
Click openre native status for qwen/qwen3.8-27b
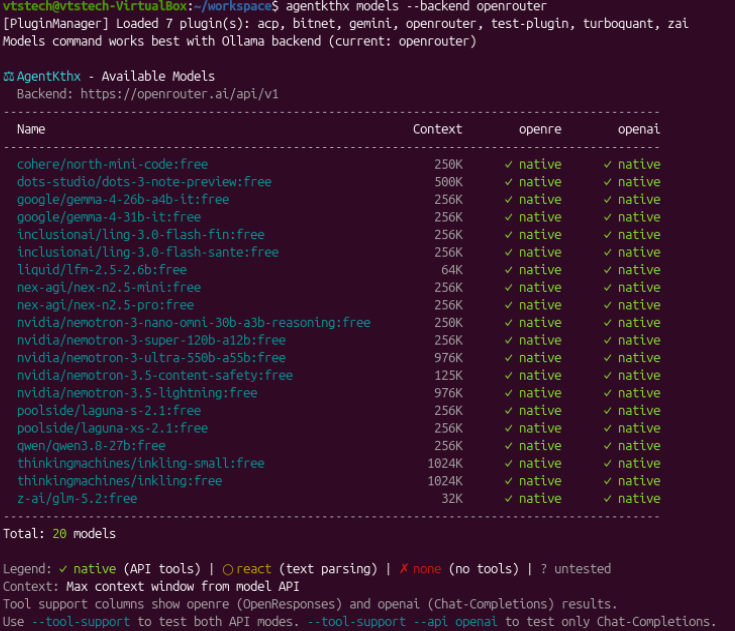[x=533, y=446]
